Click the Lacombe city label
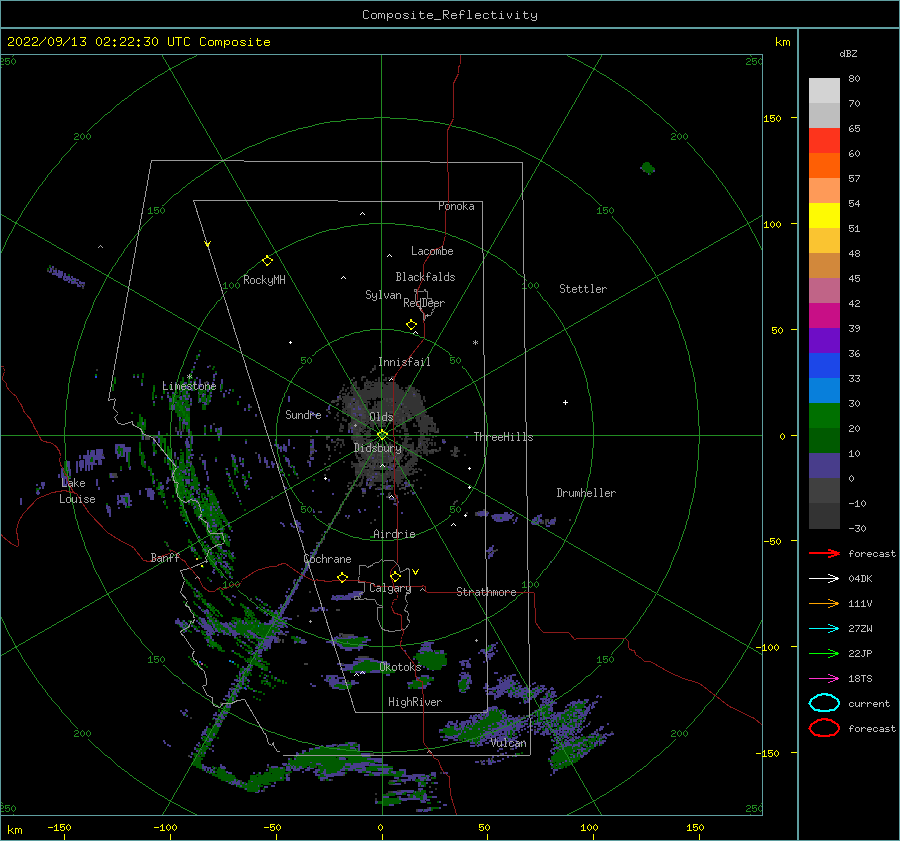Viewport: 900px width, 841px height. click(x=432, y=251)
